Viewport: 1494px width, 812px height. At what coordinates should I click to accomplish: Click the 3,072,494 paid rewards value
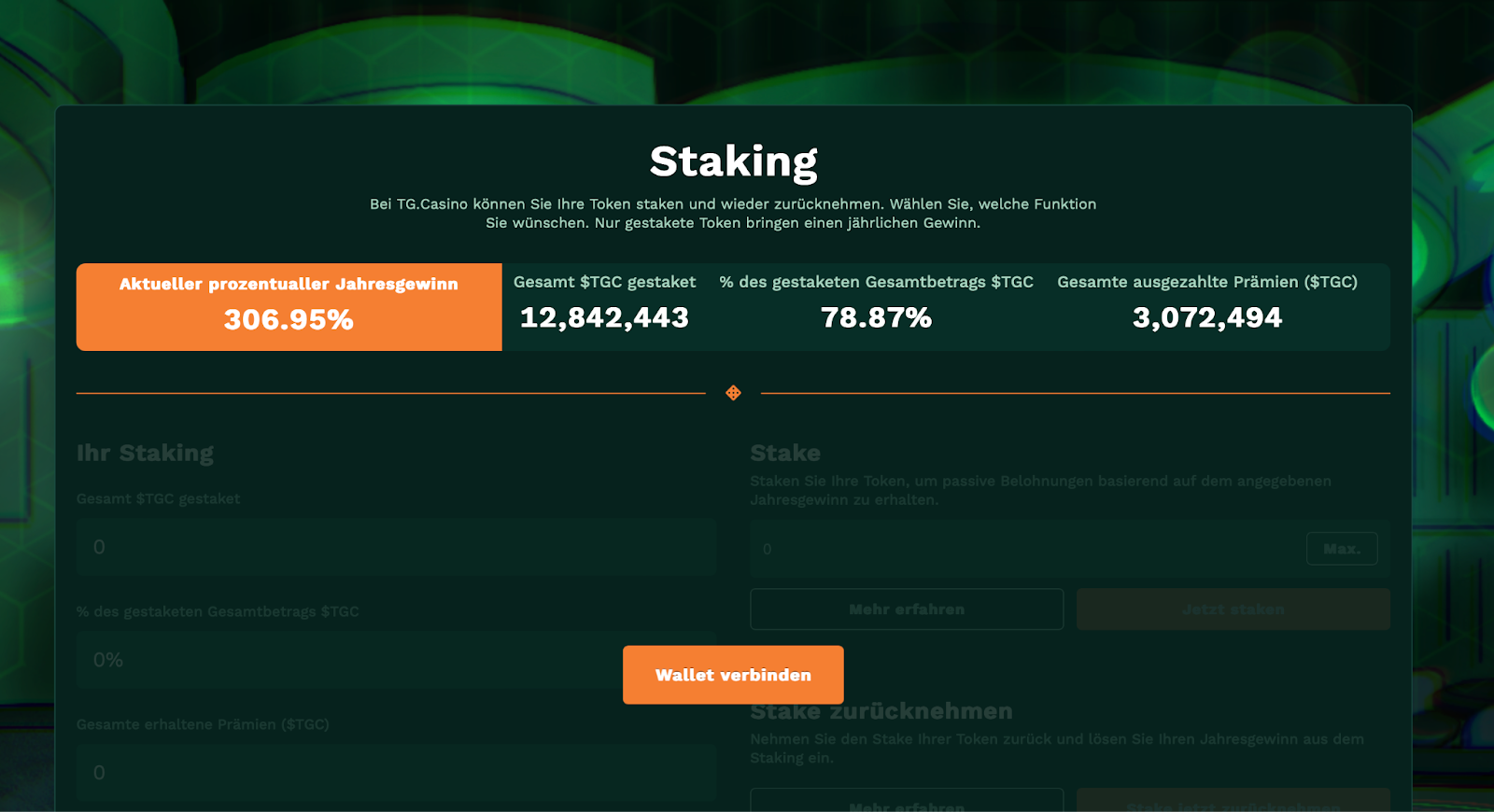coord(1207,318)
